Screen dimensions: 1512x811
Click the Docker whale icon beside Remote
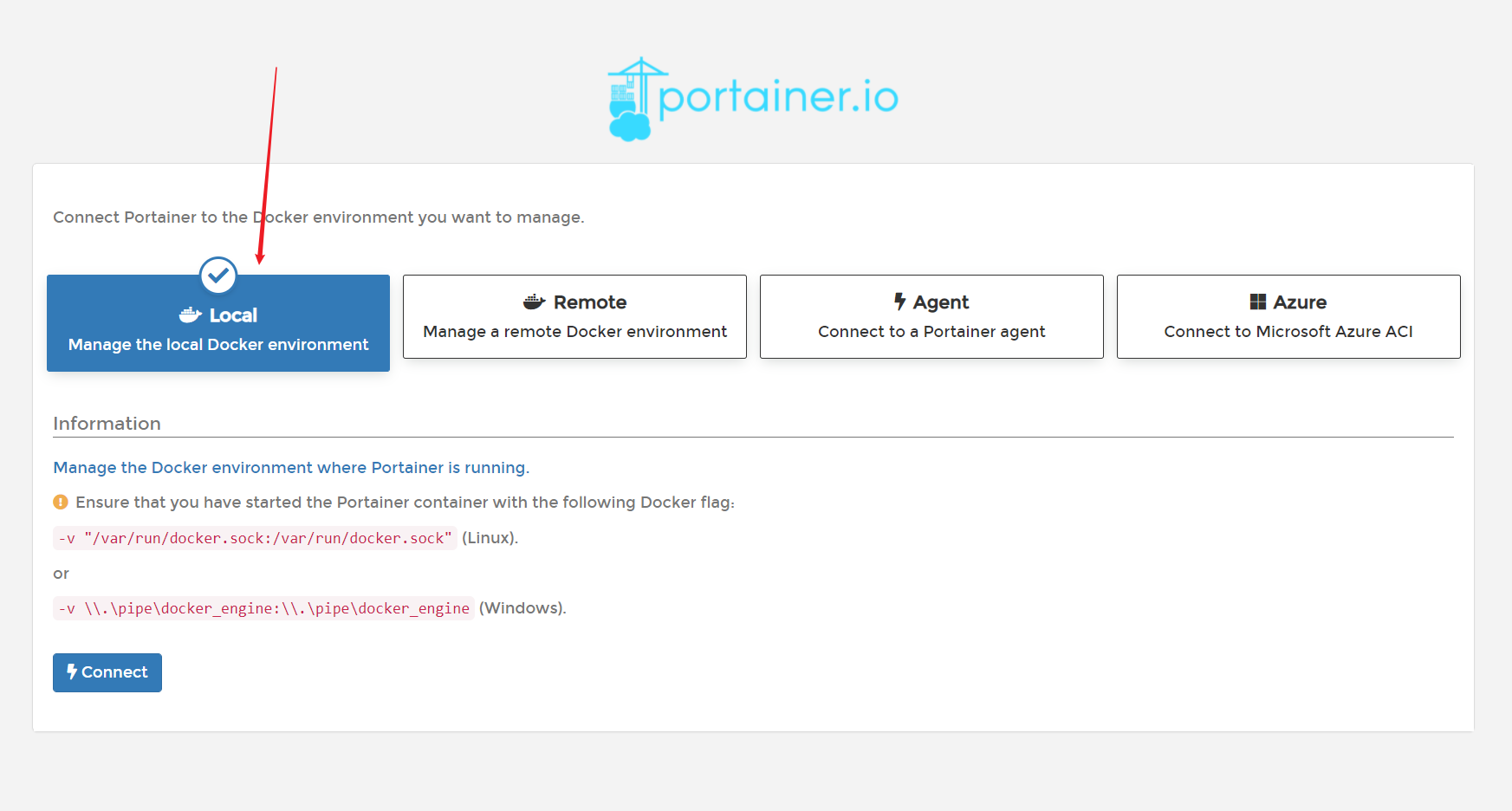tap(535, 302)
